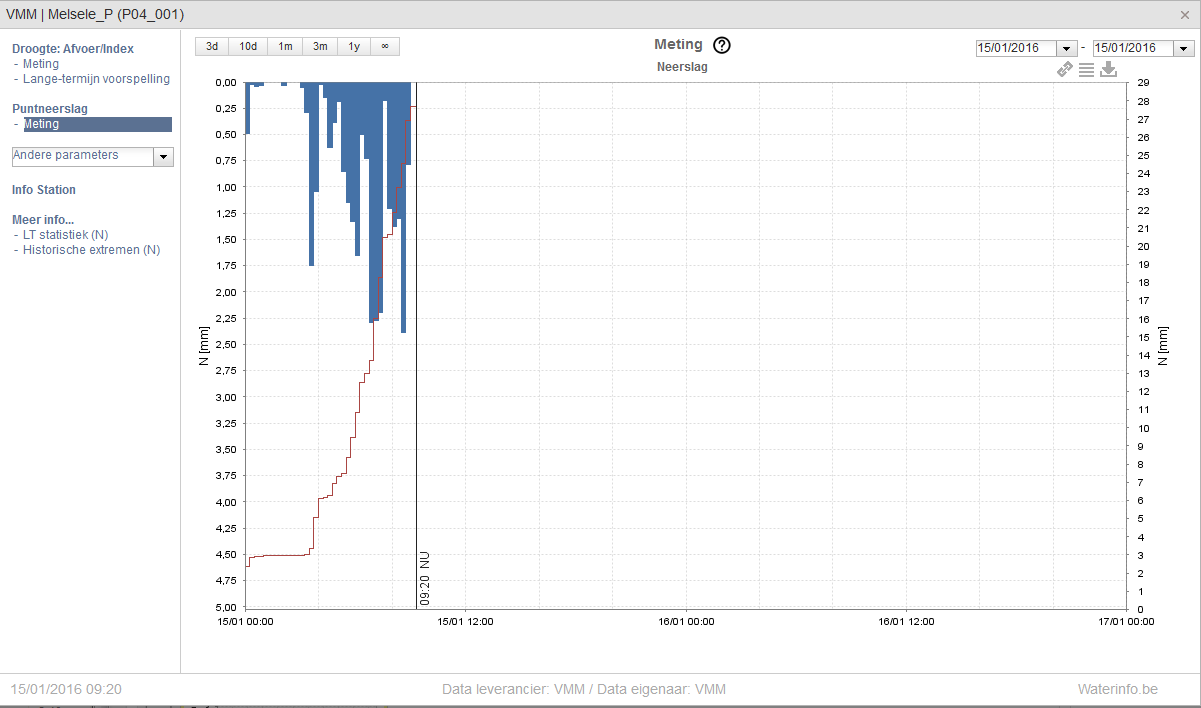Image resolution: width=1201 pixels, height=708 pixels.
Task: Click the tallest blue precipitation bar
Action: point(403,207)
